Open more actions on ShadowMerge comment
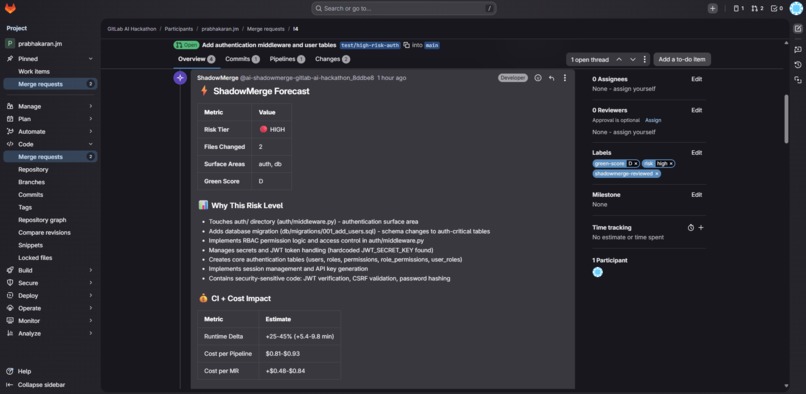Image resolution: width=806 pixels, height=394 pixels. [x=565, y=78]
